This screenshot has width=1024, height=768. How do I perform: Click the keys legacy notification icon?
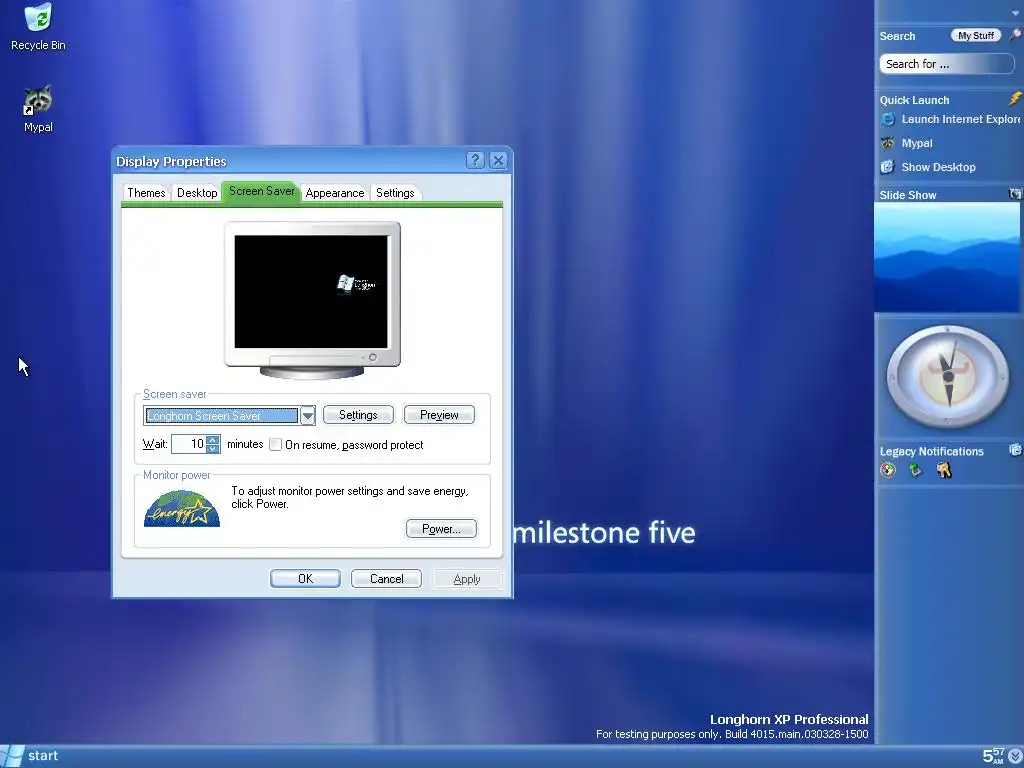point(944,470)
